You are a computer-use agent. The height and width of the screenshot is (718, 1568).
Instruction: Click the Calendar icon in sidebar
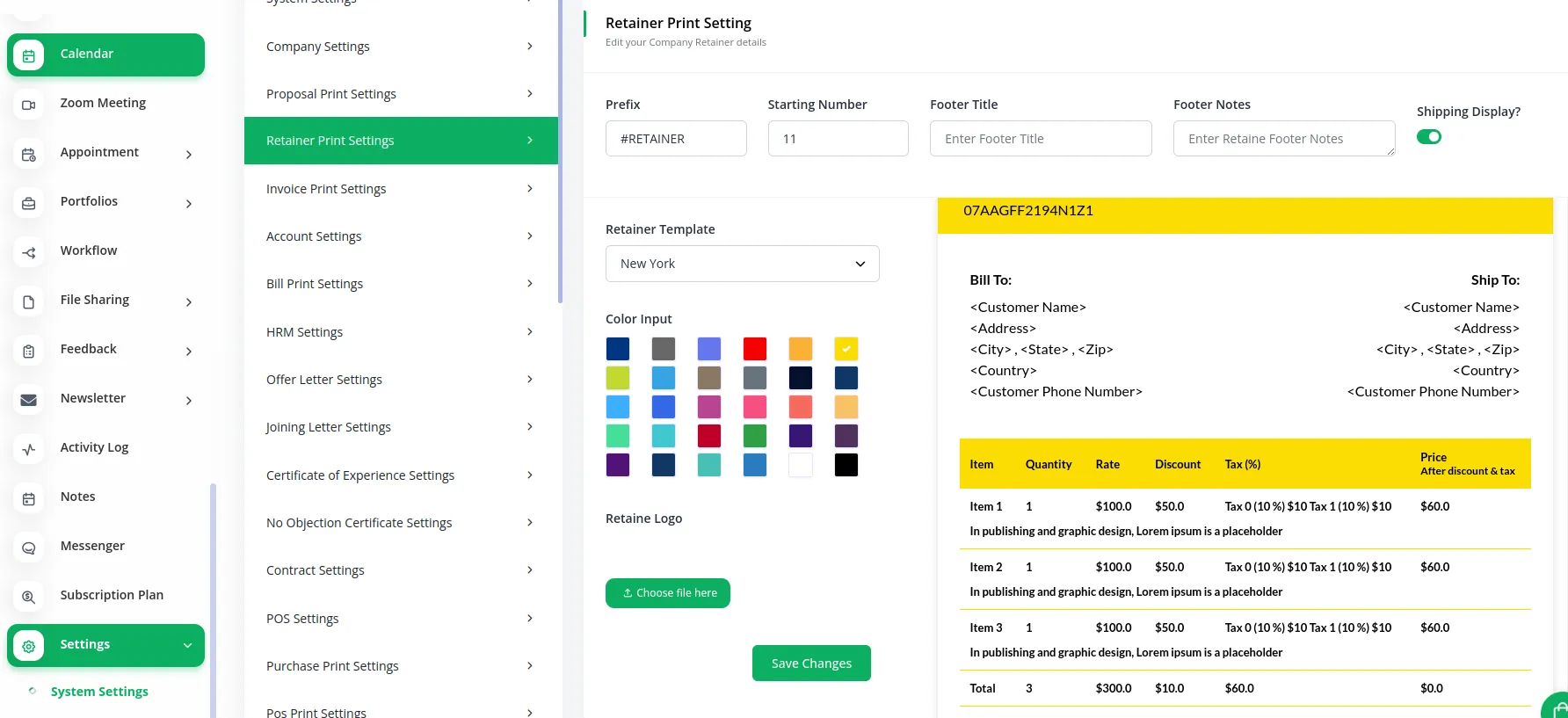pos(29,55)
